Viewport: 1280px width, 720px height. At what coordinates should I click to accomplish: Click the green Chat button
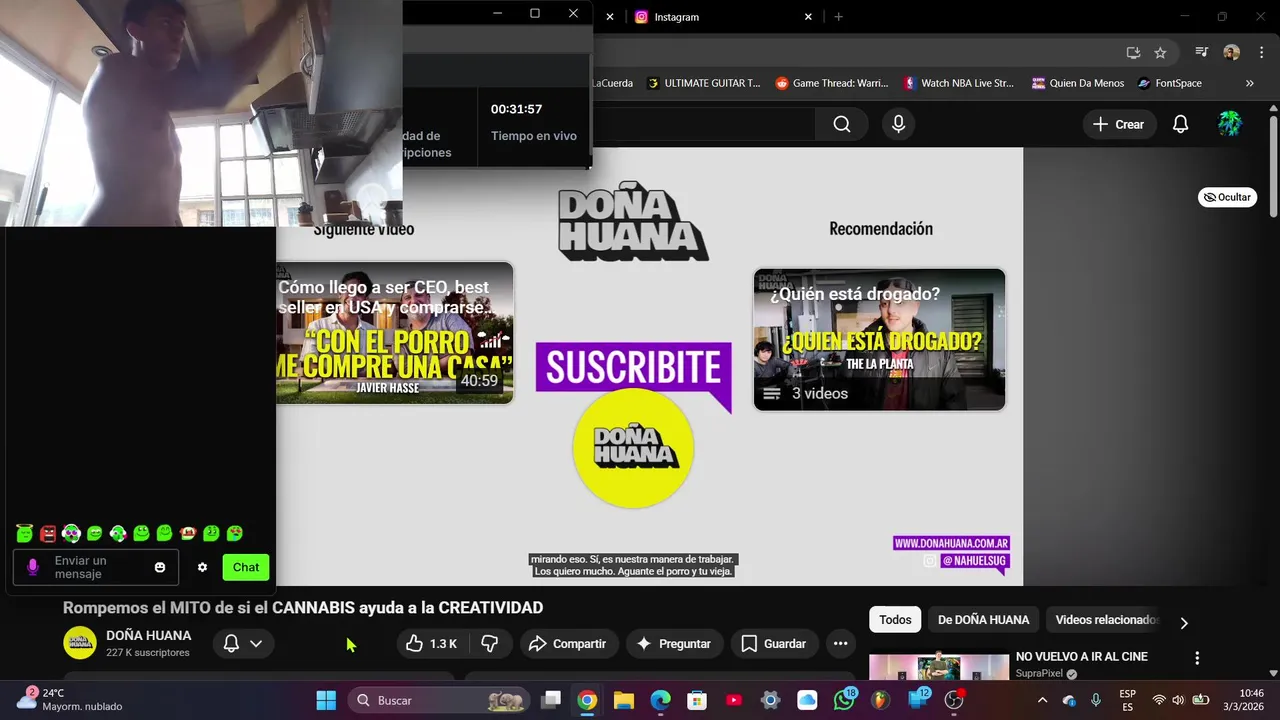tap(246, 567)
